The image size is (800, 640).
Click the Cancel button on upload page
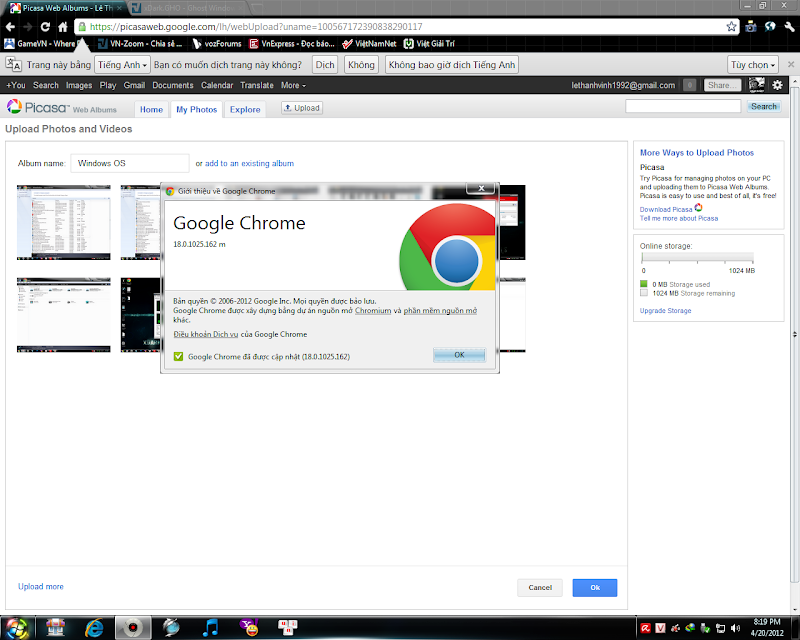pyautogui.click(x=540, y=587)
